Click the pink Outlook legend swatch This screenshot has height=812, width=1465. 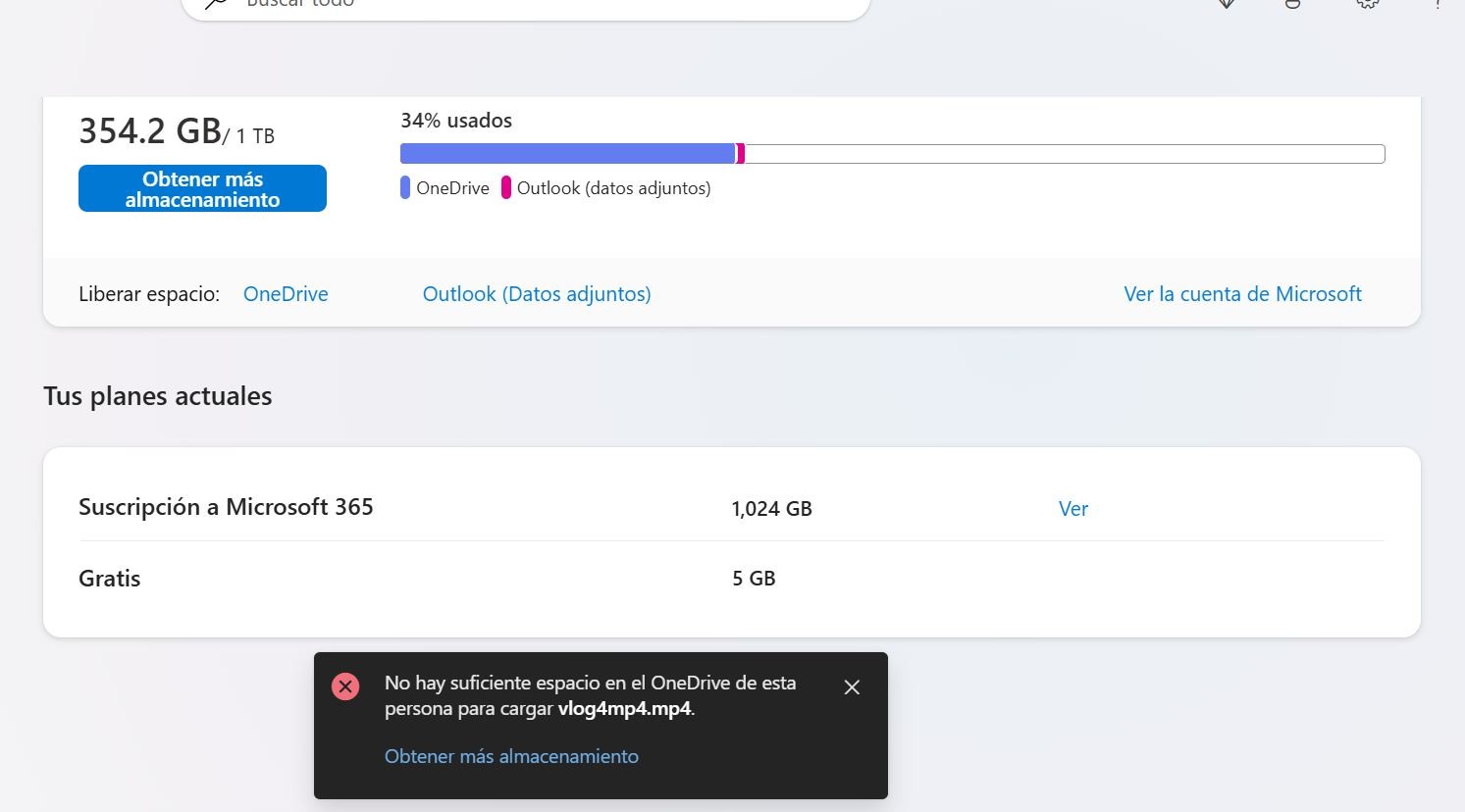pyautogui.click(x=506, y=187)
